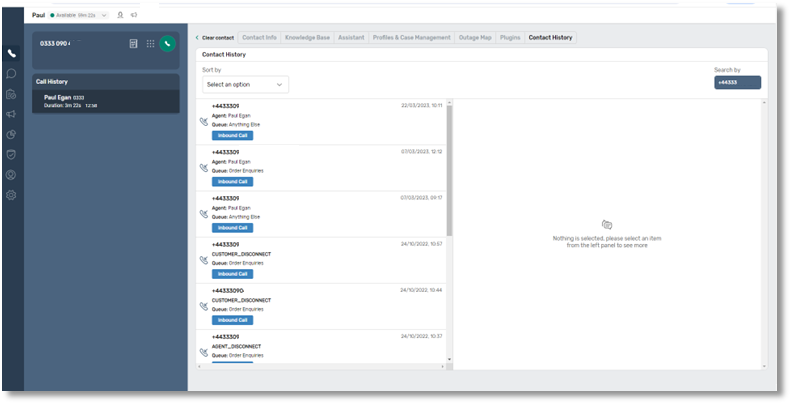Click the Search by input field
This screenshot has height=405, width=792.
coord(737,83)
